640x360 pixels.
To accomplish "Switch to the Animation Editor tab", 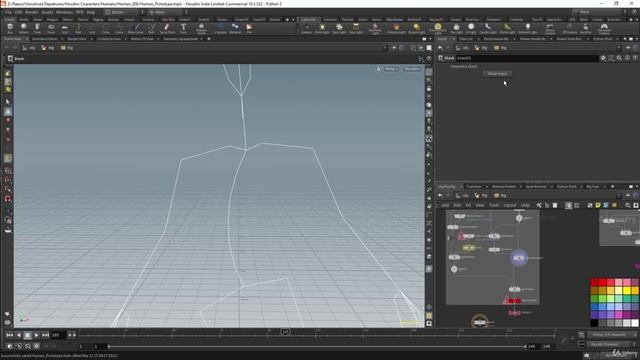I will point(44,39).
